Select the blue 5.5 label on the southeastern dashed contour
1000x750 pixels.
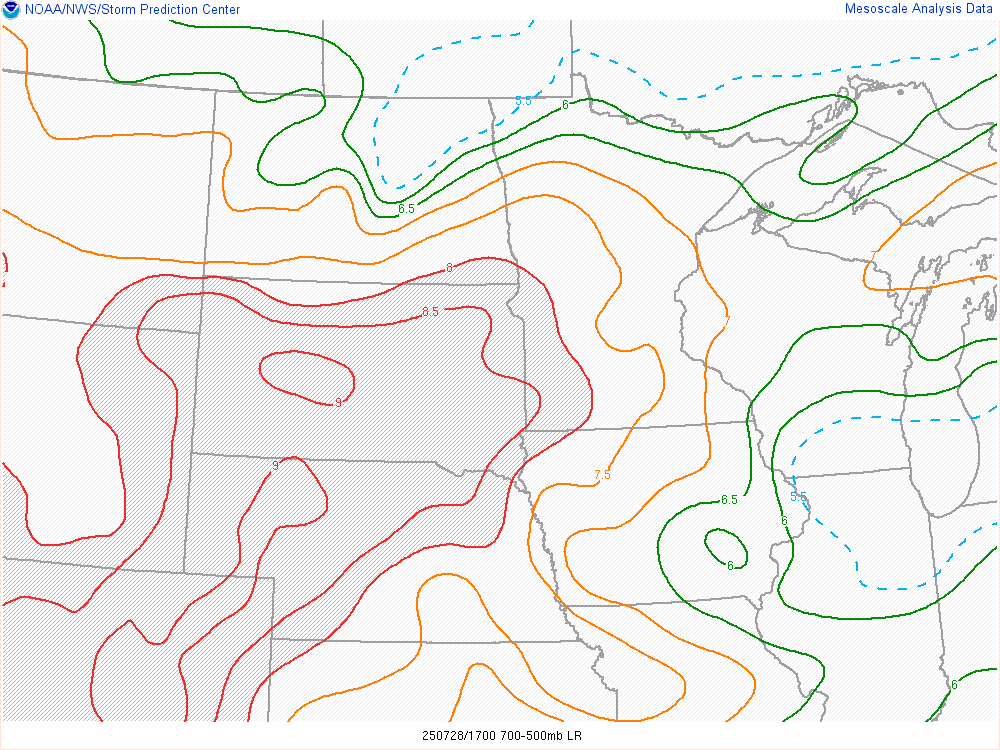[799, 496]
